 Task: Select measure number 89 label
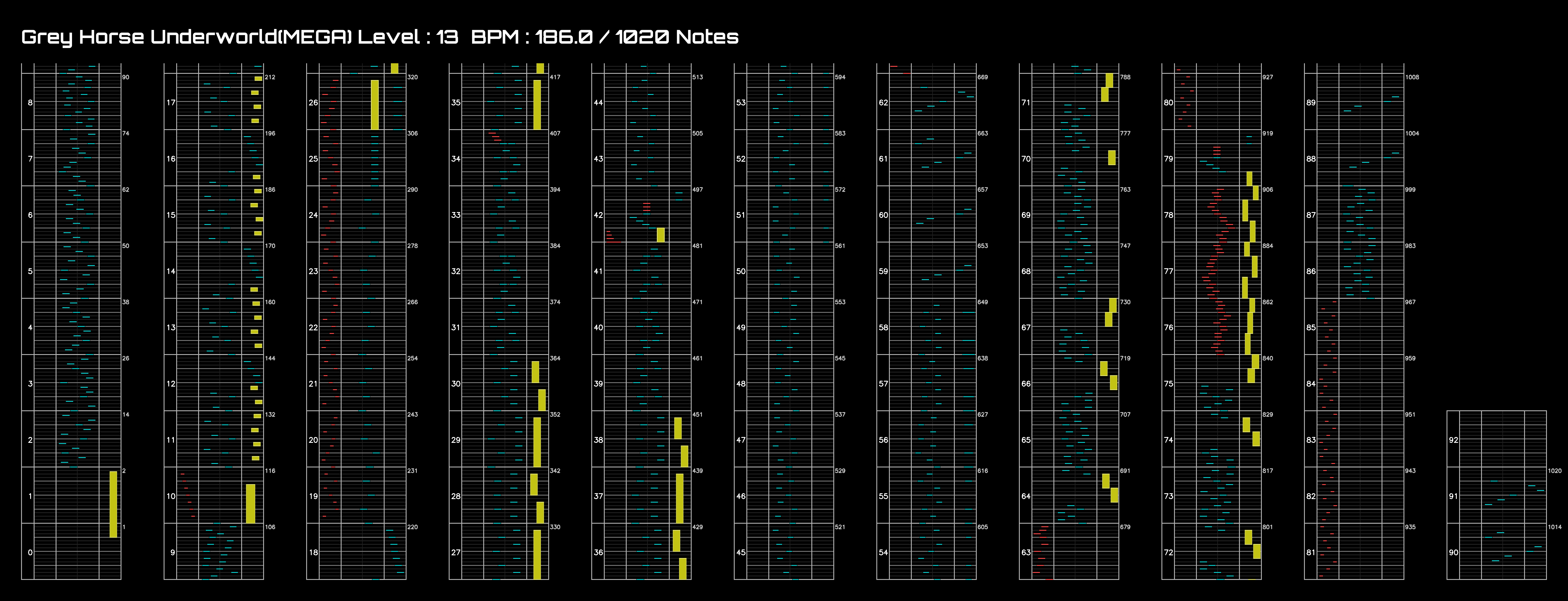[x=1310, y=102]
